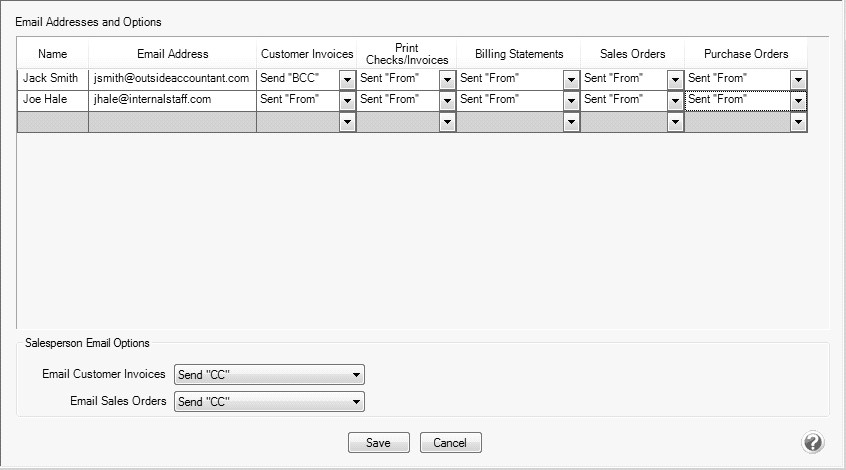Open Jack Smith's Print Checks/Invoices dropdown
Viewport: 846px width, 470px height.
tap(447, 79)
